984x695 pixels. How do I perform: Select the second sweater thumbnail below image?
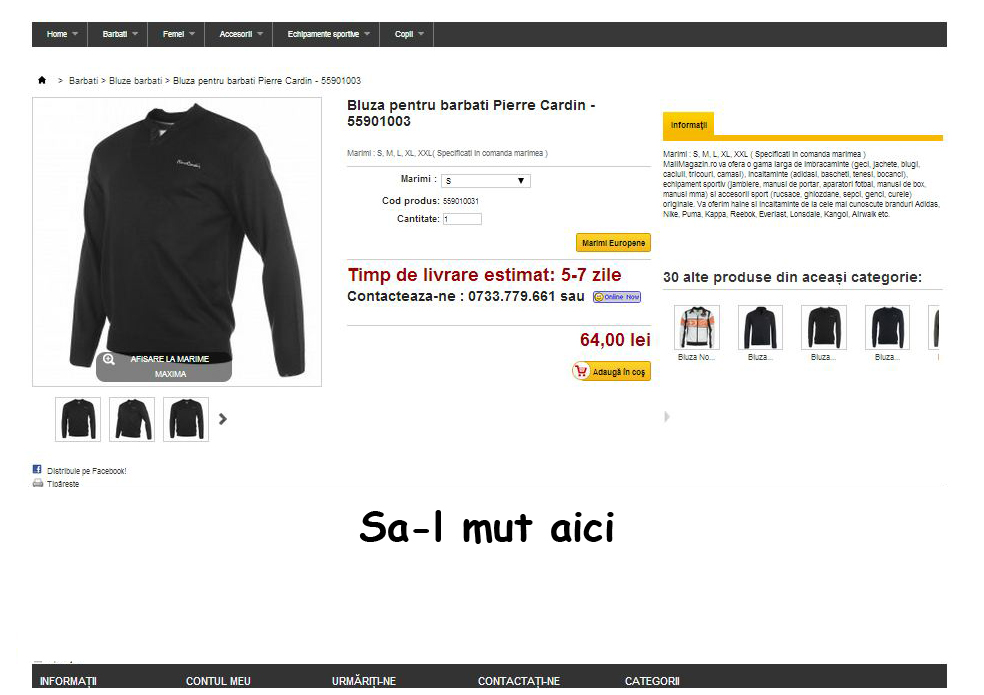(132, 419)
